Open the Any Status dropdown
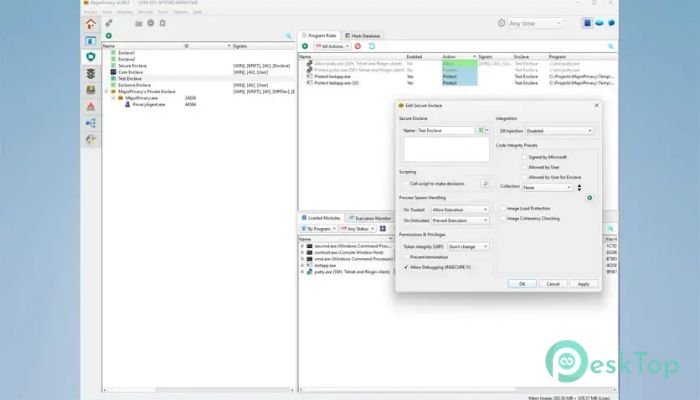This screenshot has width=700, height=400. (358, 229)
